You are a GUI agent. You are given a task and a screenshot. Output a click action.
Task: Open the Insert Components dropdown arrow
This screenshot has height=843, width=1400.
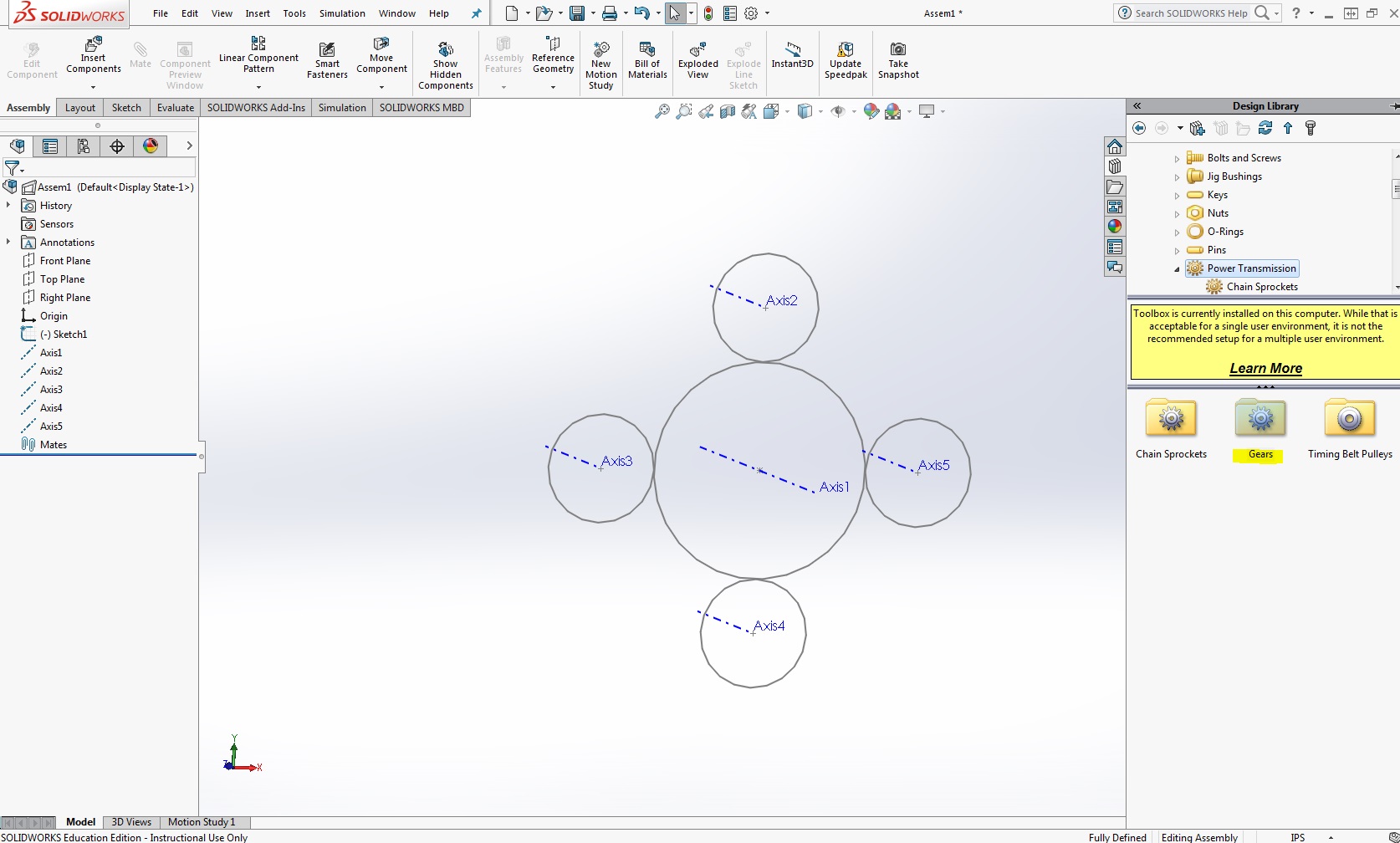94,87
